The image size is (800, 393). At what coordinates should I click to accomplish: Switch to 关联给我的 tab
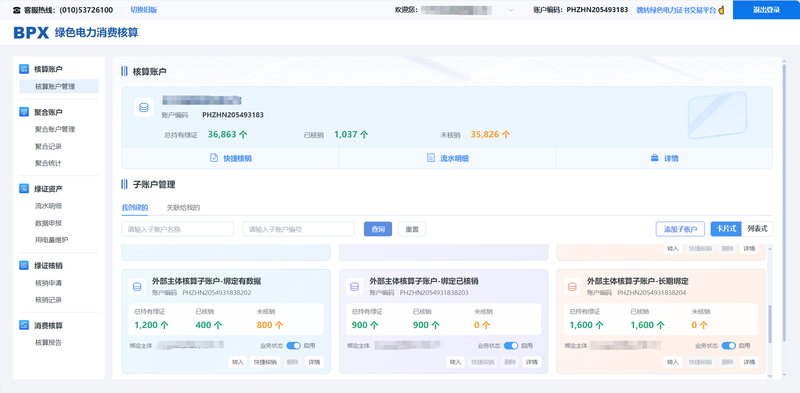coord(183,208)
